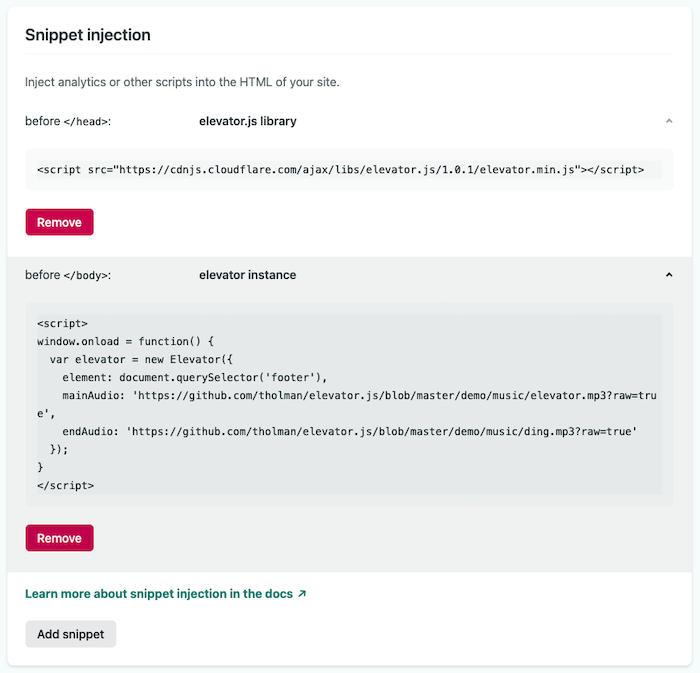The width and height of the screenshot is (700, 673).
Task: Open Learn more about snippet injection link
Action: pos(159,594)
